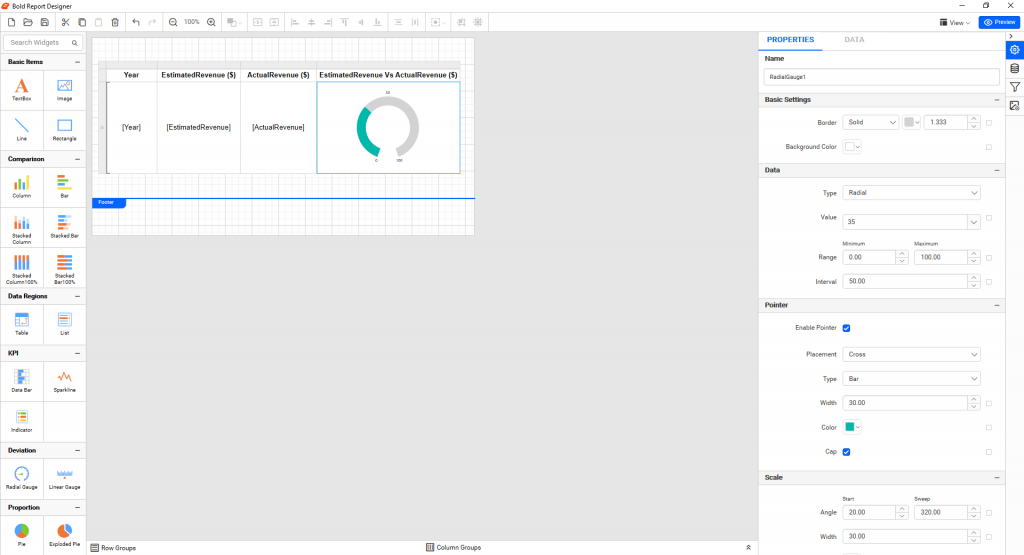Select the Stacked Column widget
The width and height of the screenshot is (1024, 555).
tap(22, 229)
